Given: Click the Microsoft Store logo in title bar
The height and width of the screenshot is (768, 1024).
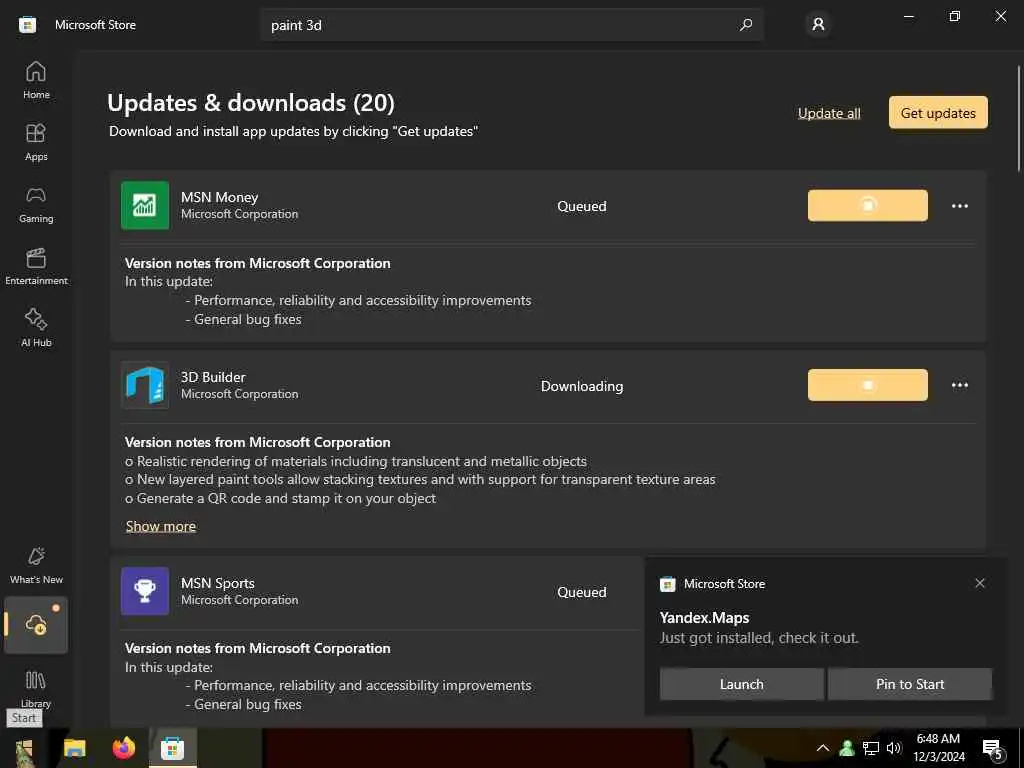Looking at the screenshot, I should tap(27, 25).
